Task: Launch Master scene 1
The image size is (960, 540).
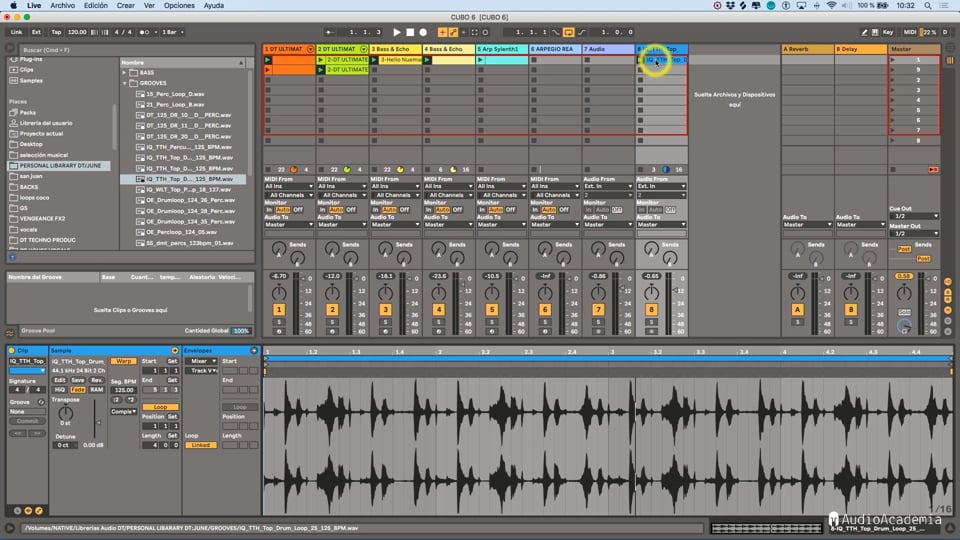Action: (893, 60)
